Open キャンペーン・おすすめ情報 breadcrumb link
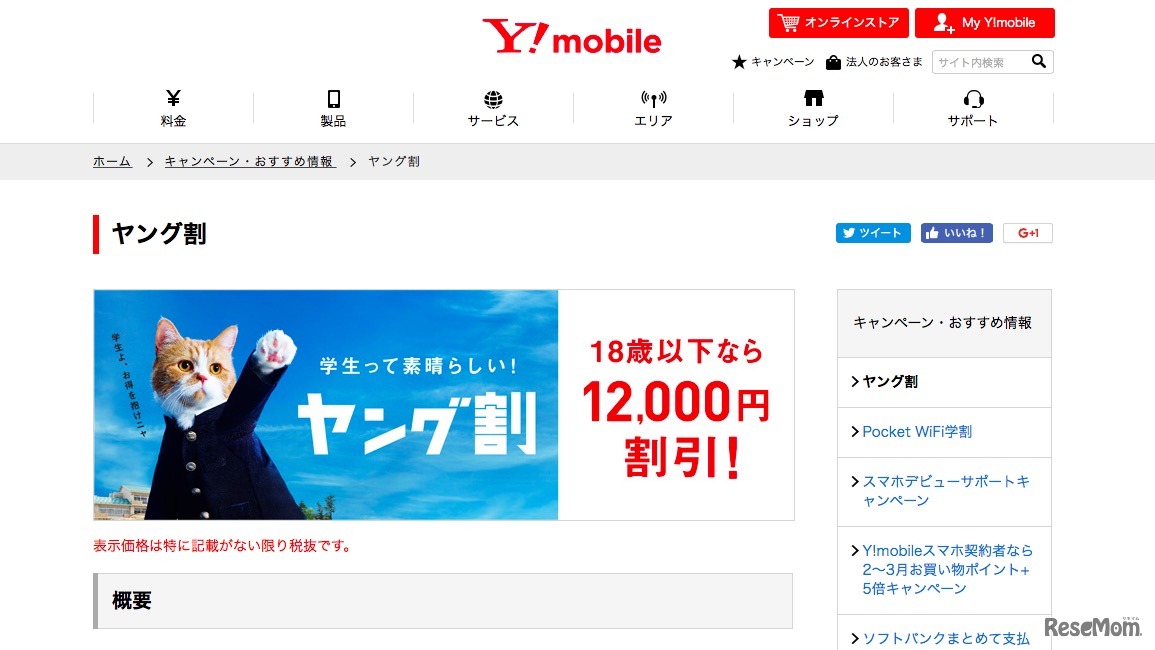 (x=250, y=161)
